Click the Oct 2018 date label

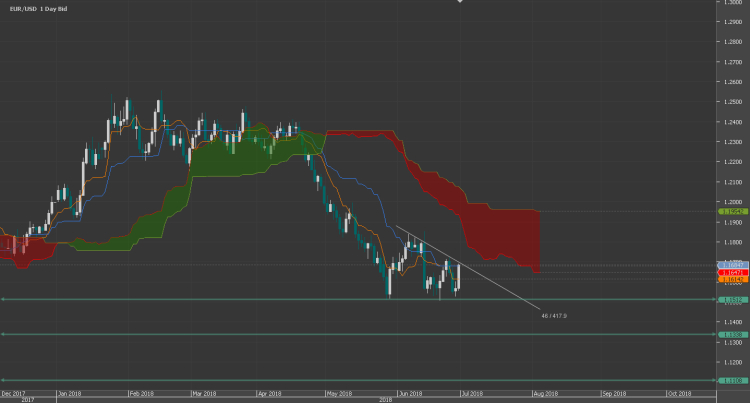tap(680, 394)
